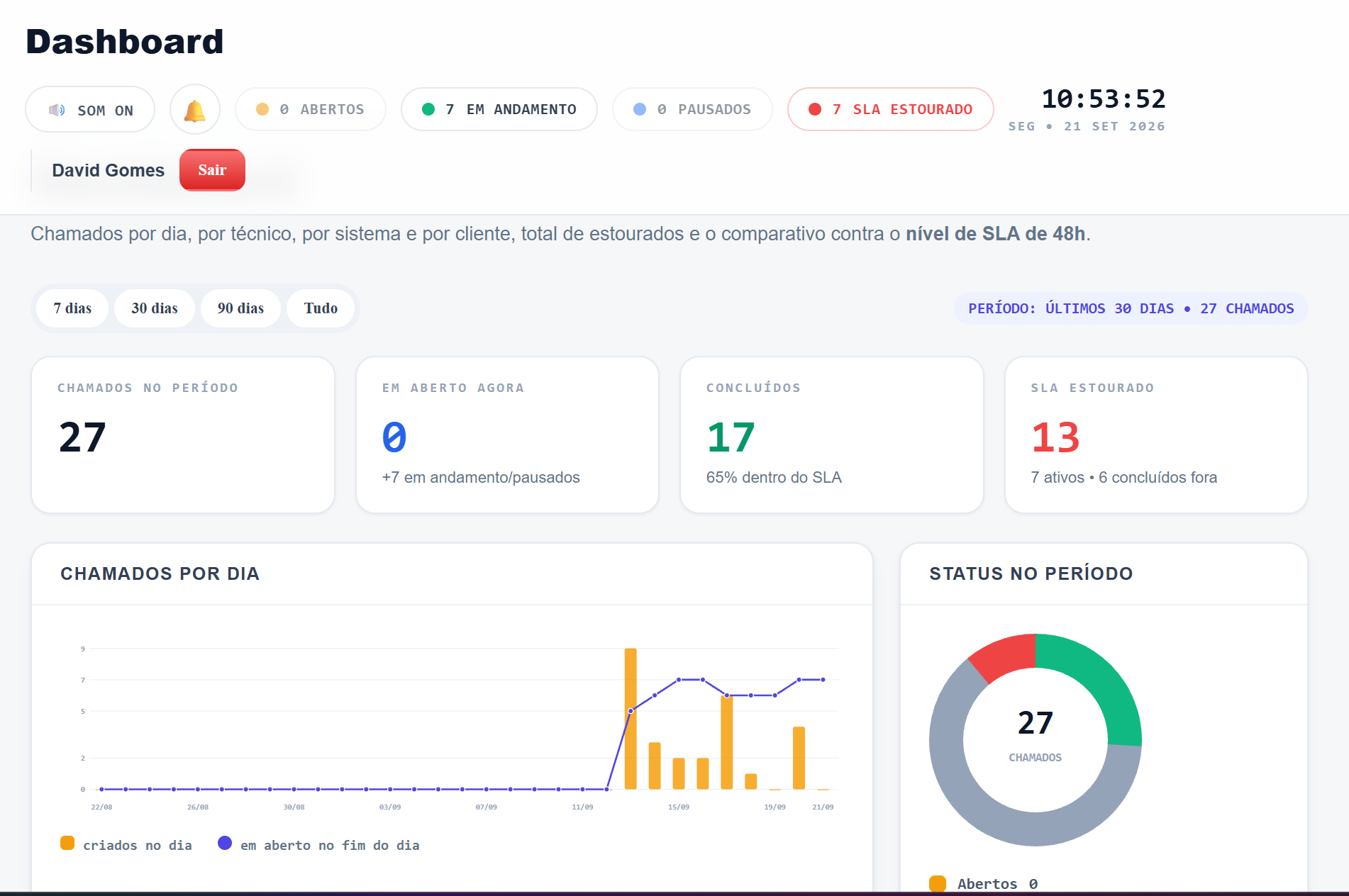The width and height of the screenshot is (1349, 896).
Task: Click the green segment of the donut chart
Action: (1101, 678)
